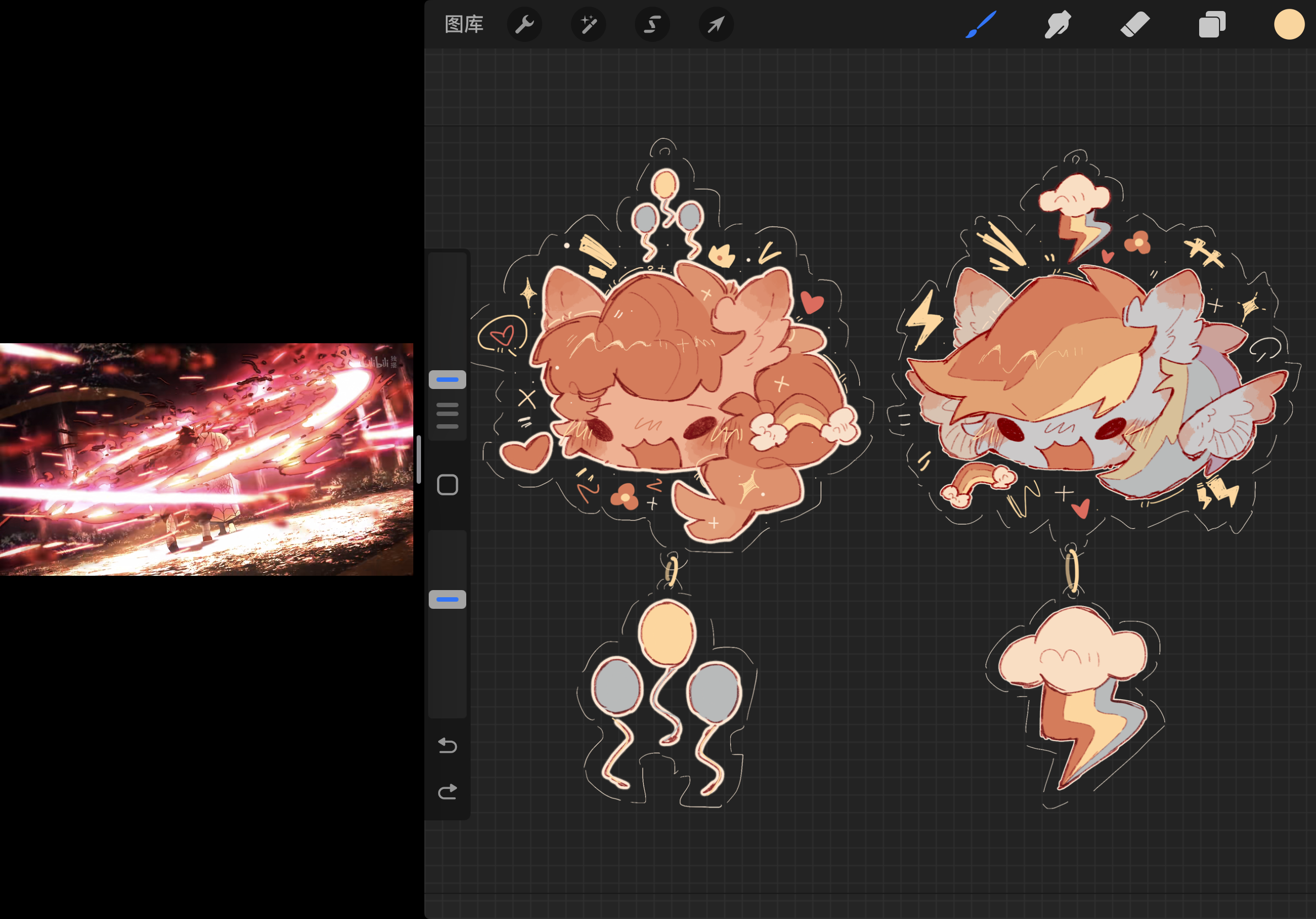Open the Adjustments magic wand menu
1316x919 pixels.
588,25
